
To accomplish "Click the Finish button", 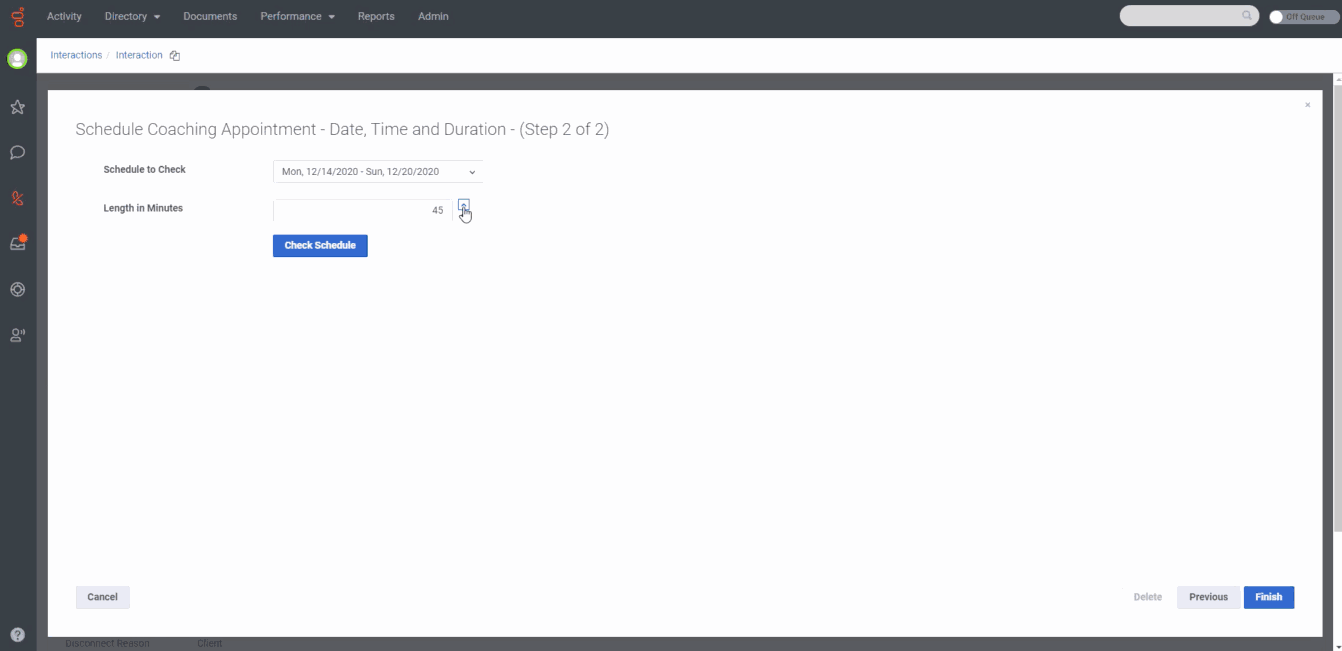I will 1268,597.
